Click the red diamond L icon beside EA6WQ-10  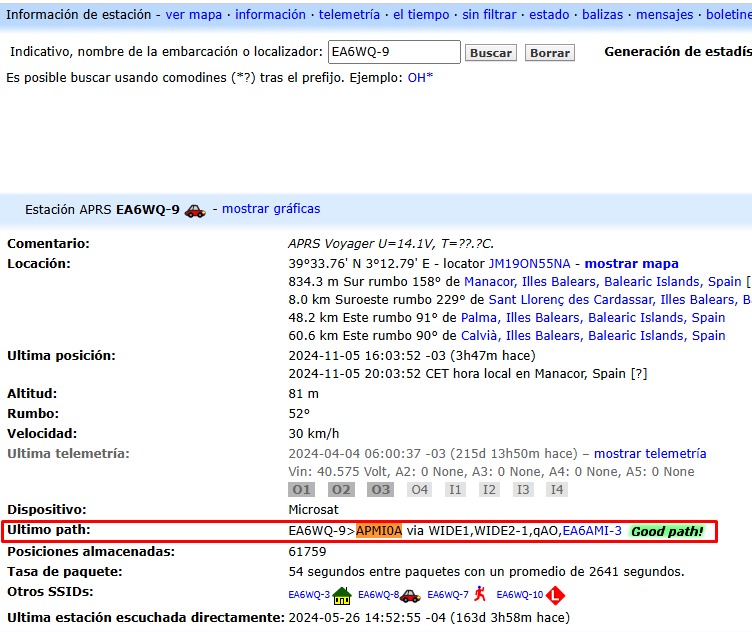[555, 596]
